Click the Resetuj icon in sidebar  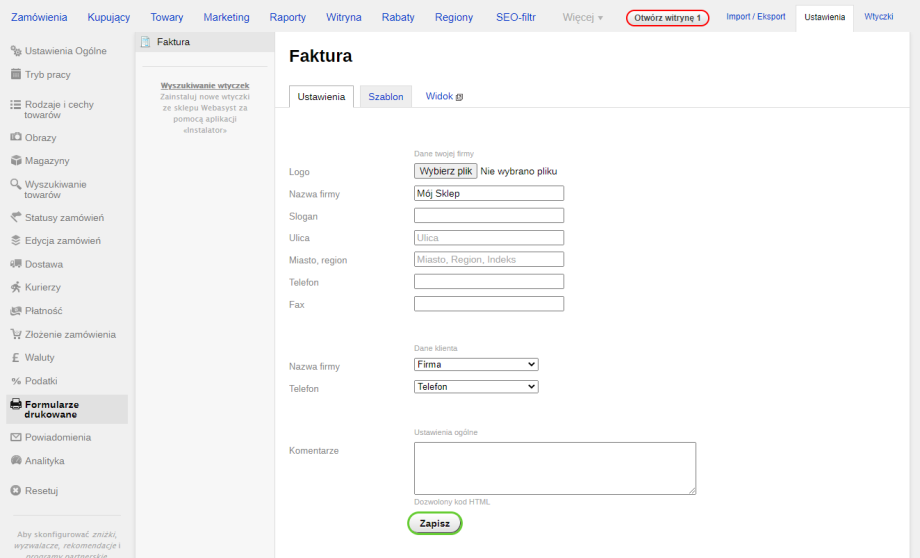point(16,490)
